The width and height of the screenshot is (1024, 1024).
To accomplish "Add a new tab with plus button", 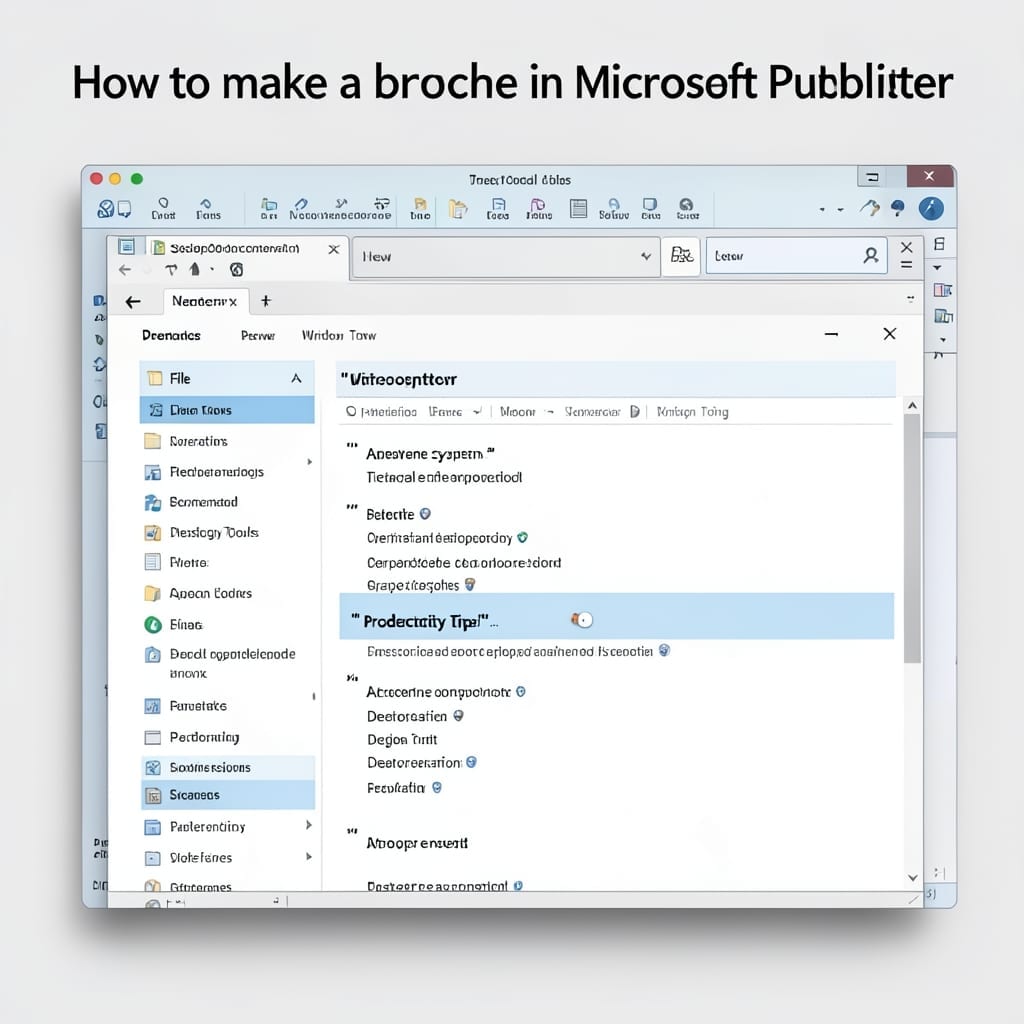I will click(x=266, y=300).
